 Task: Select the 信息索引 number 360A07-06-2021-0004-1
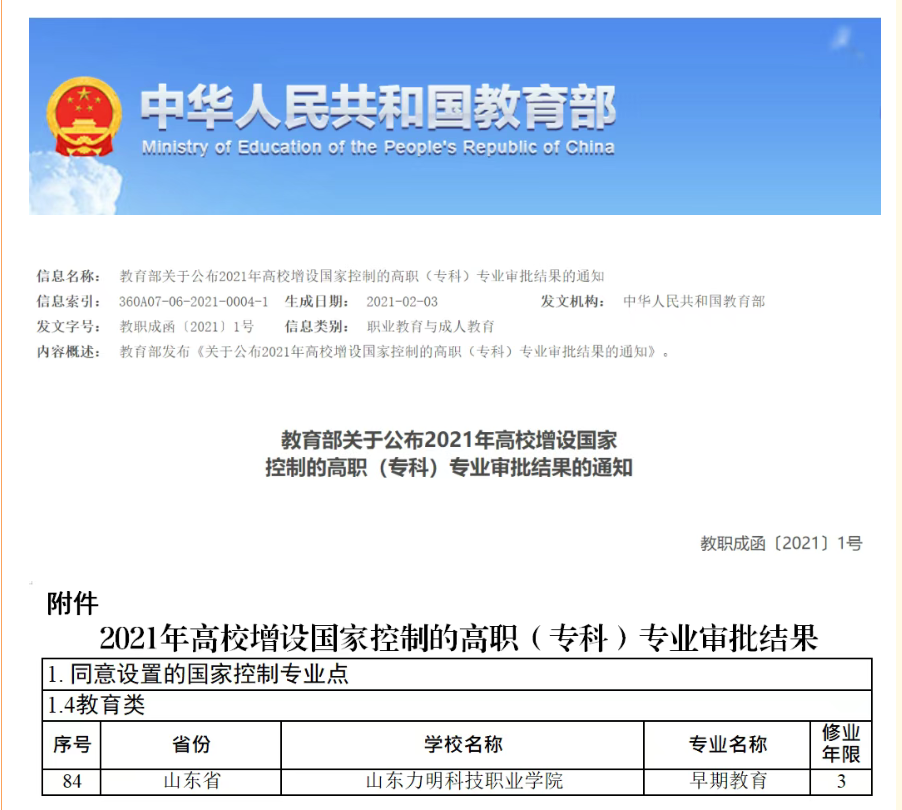[x=193, y=301]
